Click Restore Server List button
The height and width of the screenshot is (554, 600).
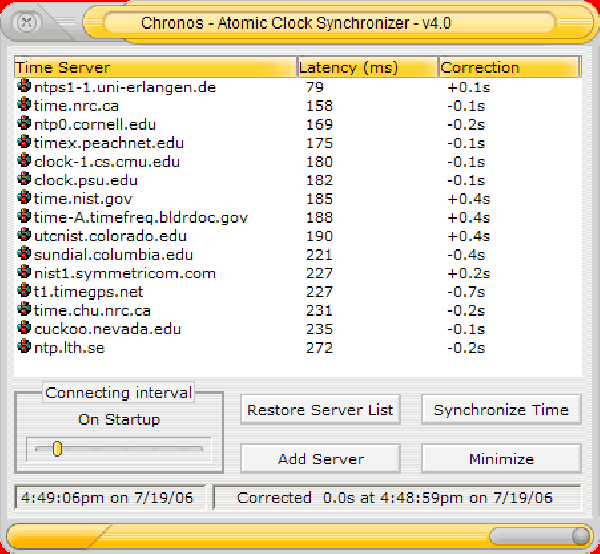[x=320, y=410]
